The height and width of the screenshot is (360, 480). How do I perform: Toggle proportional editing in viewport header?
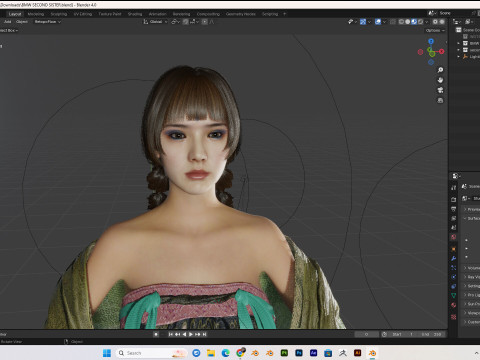[x=204, y=22]
